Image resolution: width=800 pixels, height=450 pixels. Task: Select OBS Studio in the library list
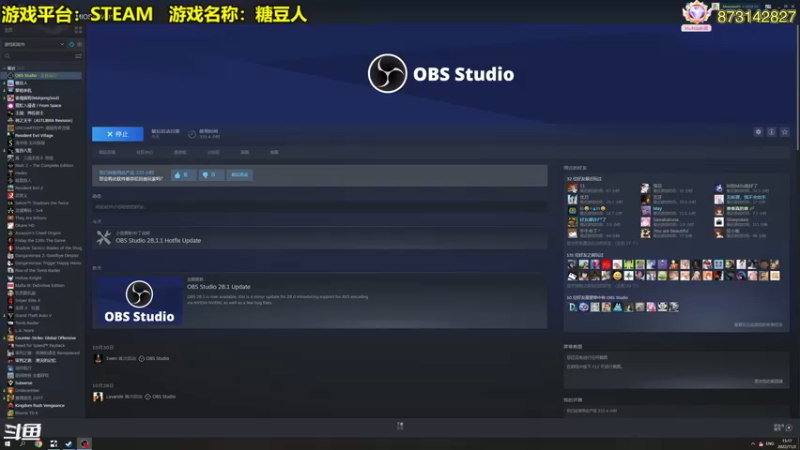point(41,76)
